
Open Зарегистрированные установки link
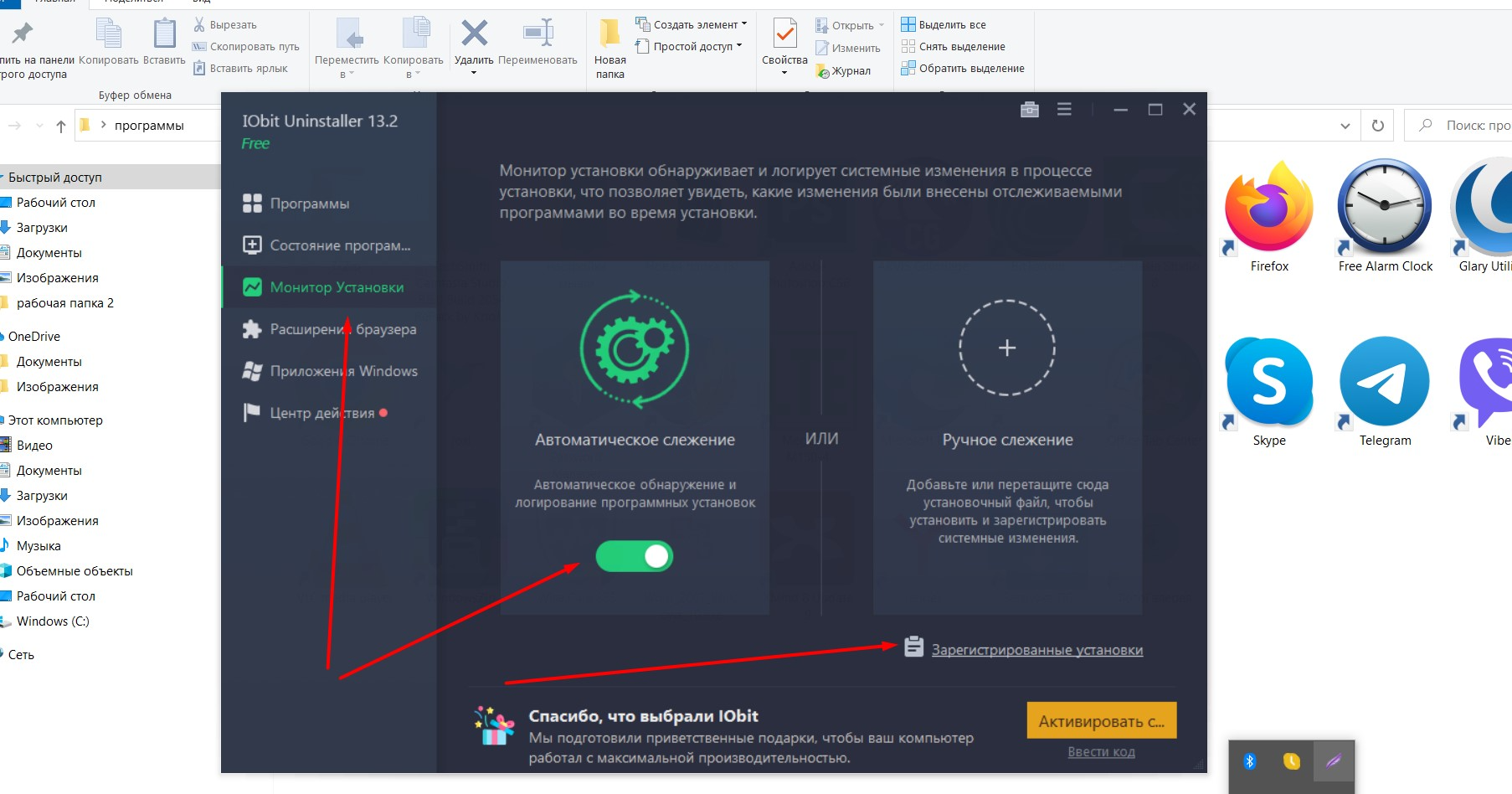tap(1036, 650)
